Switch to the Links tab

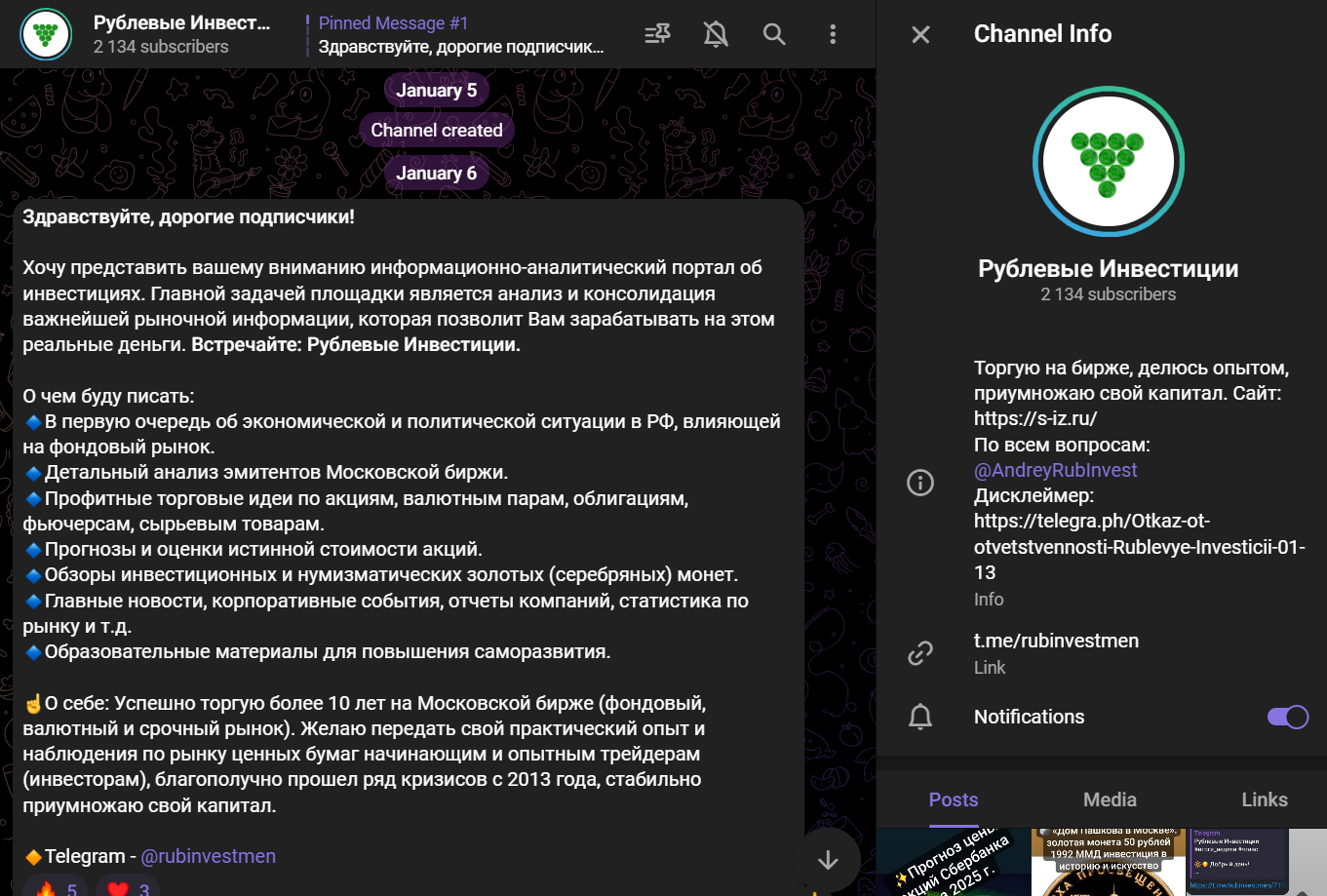1265,799
